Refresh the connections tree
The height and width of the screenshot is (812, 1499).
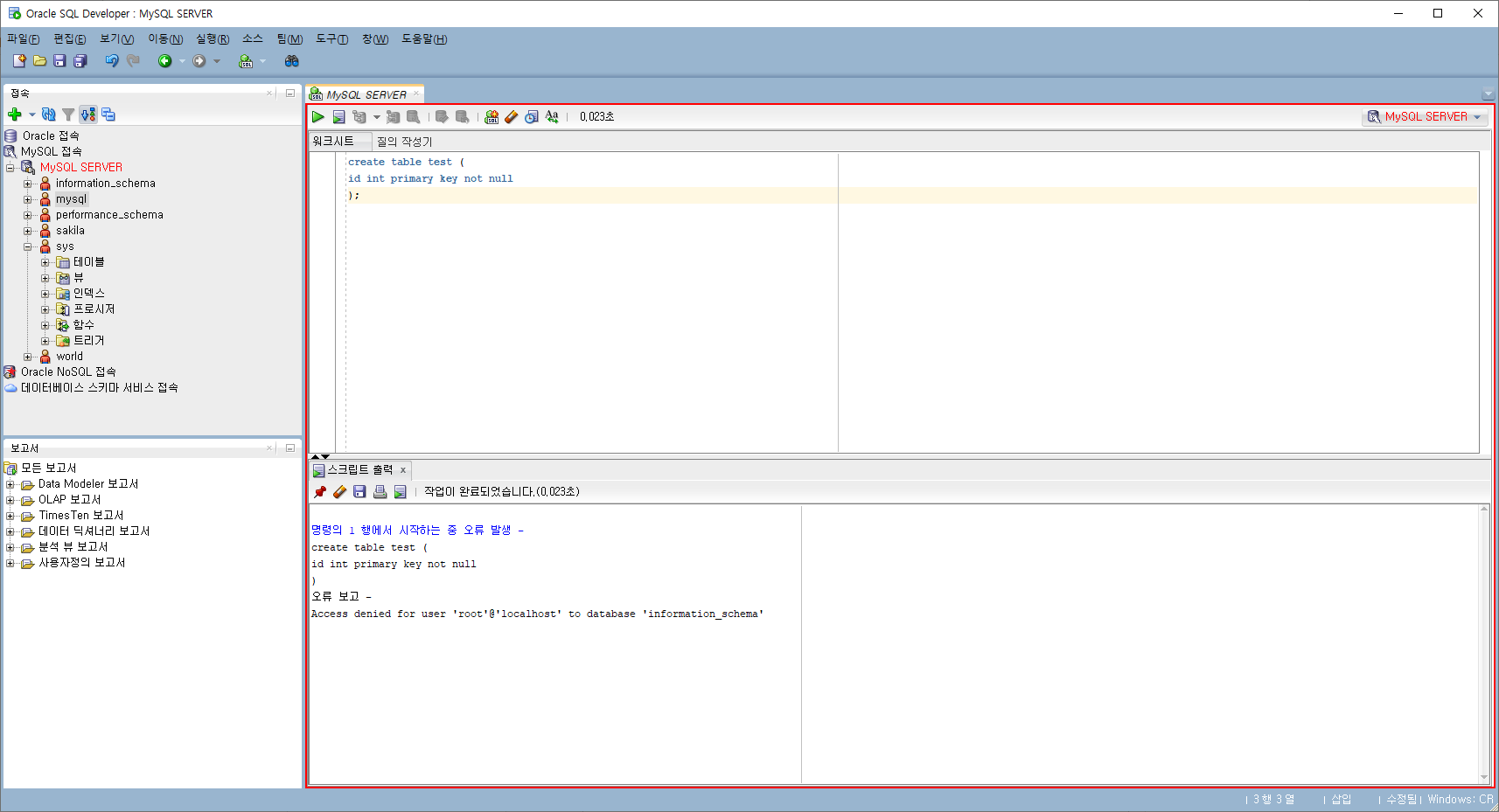[x=49, y=115]
